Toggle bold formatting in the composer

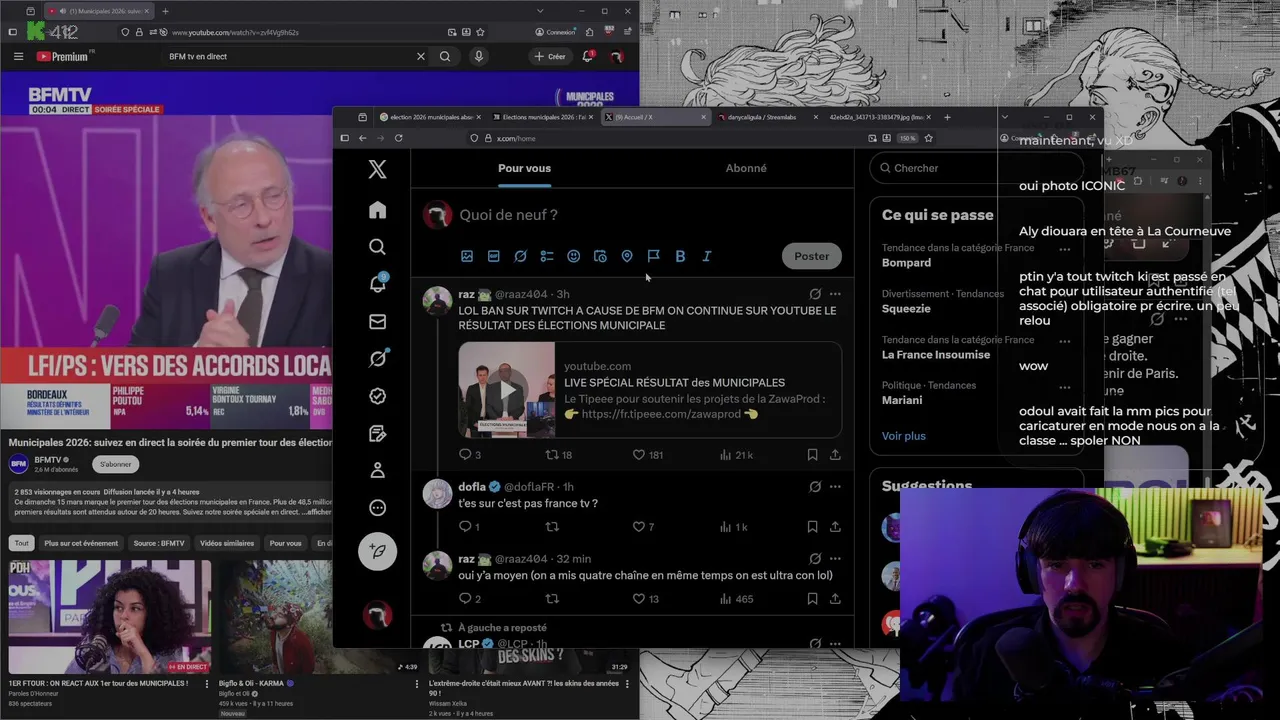point(680,256)
